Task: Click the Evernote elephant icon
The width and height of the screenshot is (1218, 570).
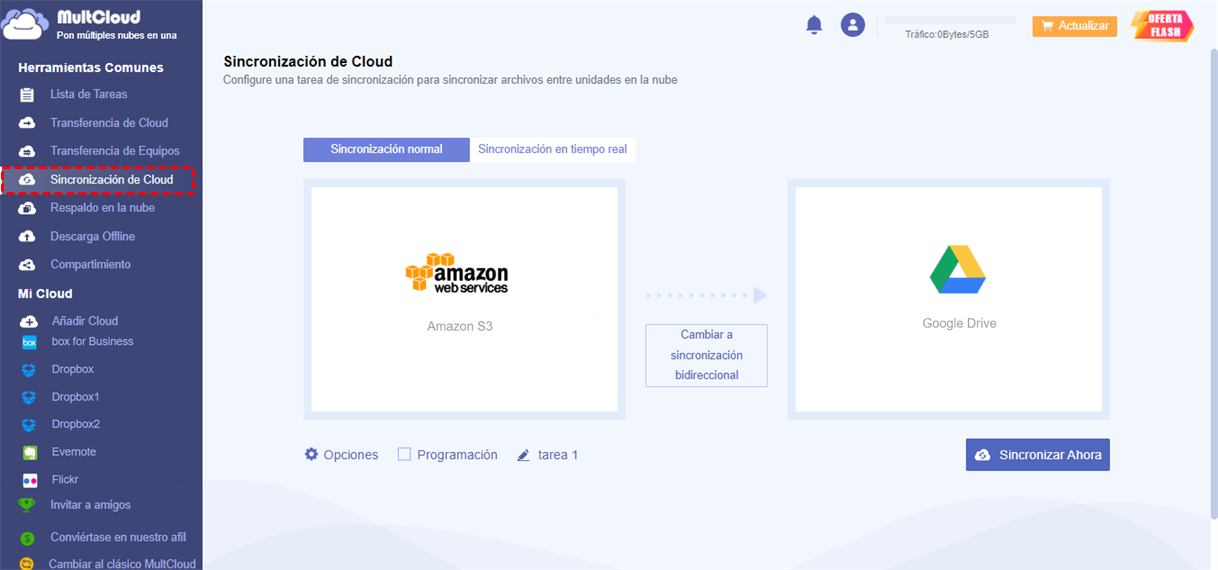Action: 30,452
